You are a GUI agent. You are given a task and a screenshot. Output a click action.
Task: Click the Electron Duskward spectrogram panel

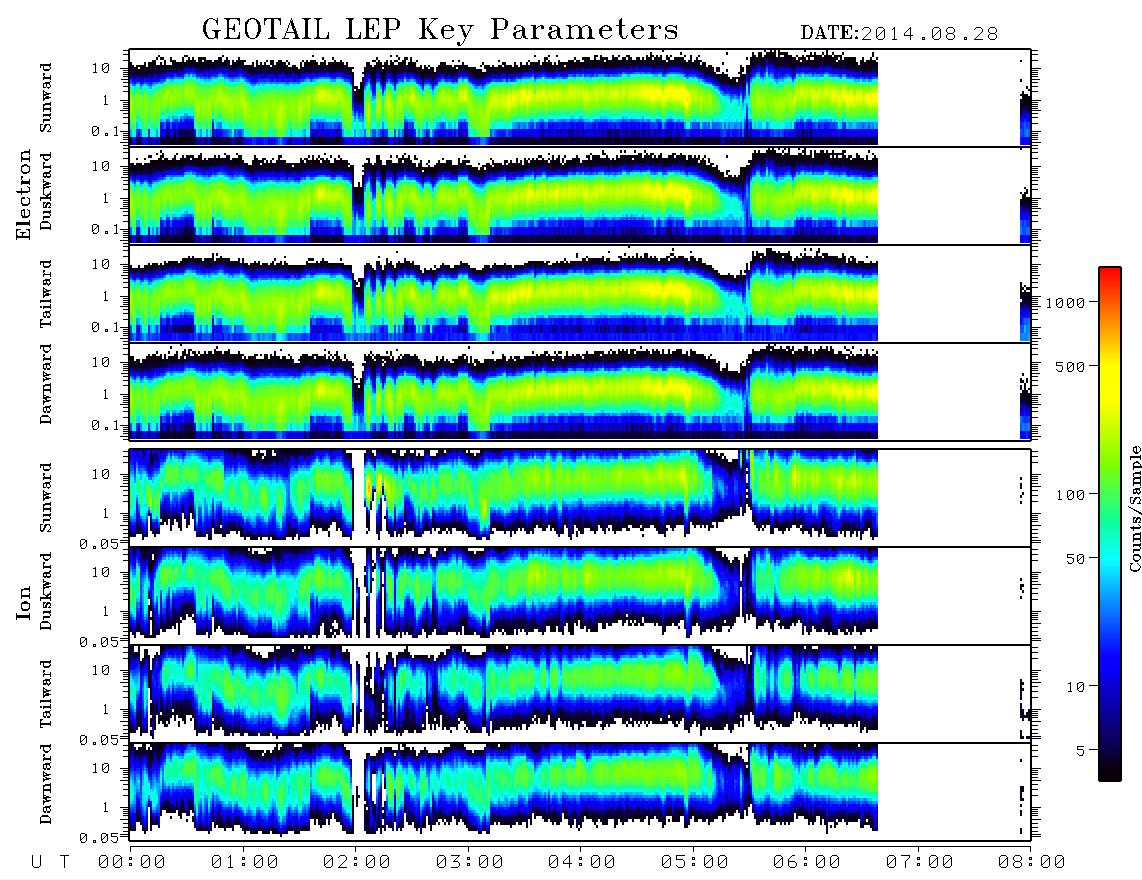[580, 195]
